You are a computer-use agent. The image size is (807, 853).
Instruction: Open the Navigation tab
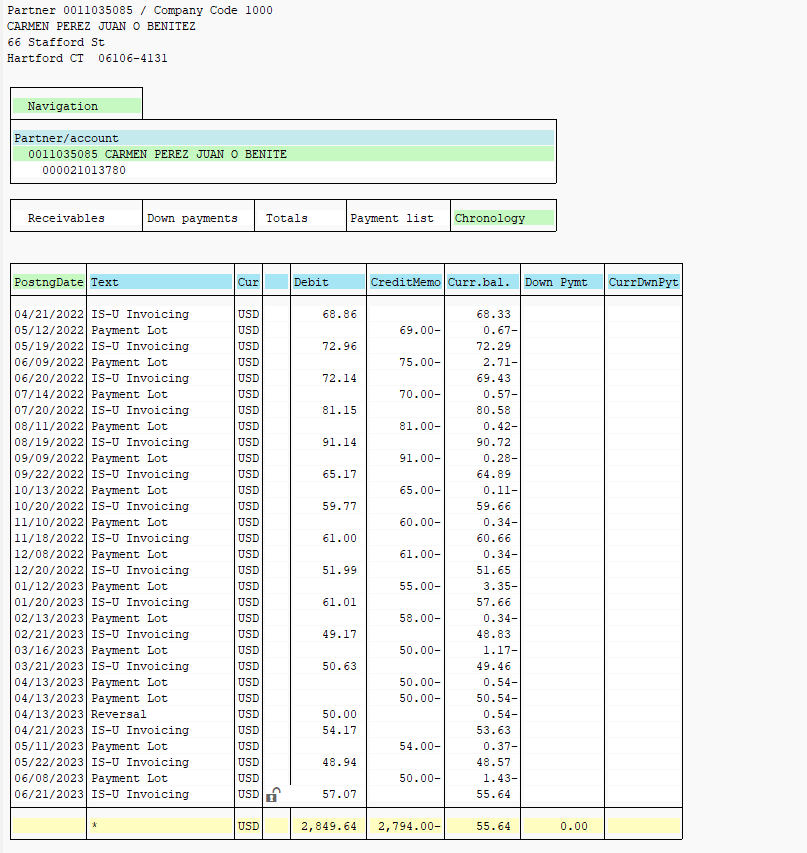63,106
